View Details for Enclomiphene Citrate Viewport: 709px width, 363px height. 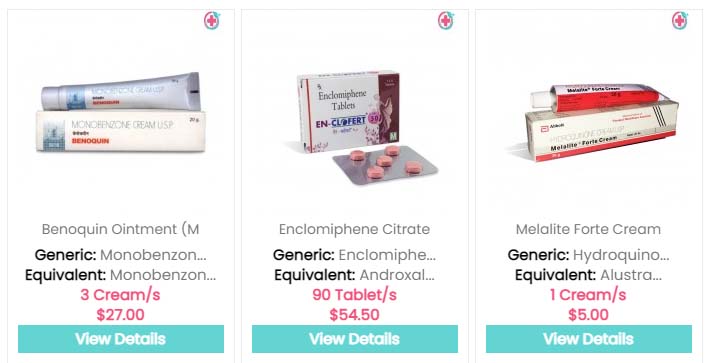click(355, 339)
